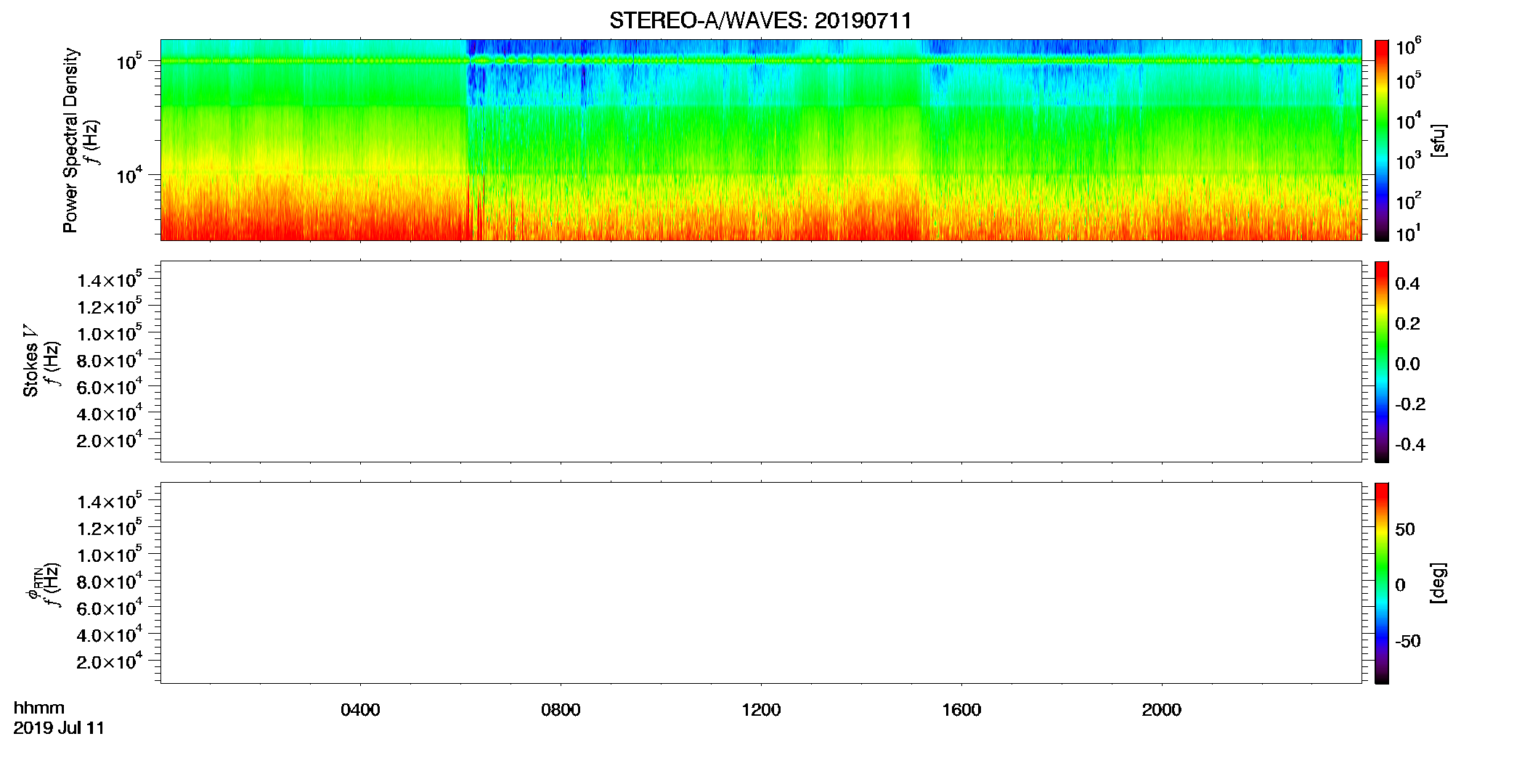Click the 1600 time axis label
This screenshot has height=784, width=1522.
point(961,710)
